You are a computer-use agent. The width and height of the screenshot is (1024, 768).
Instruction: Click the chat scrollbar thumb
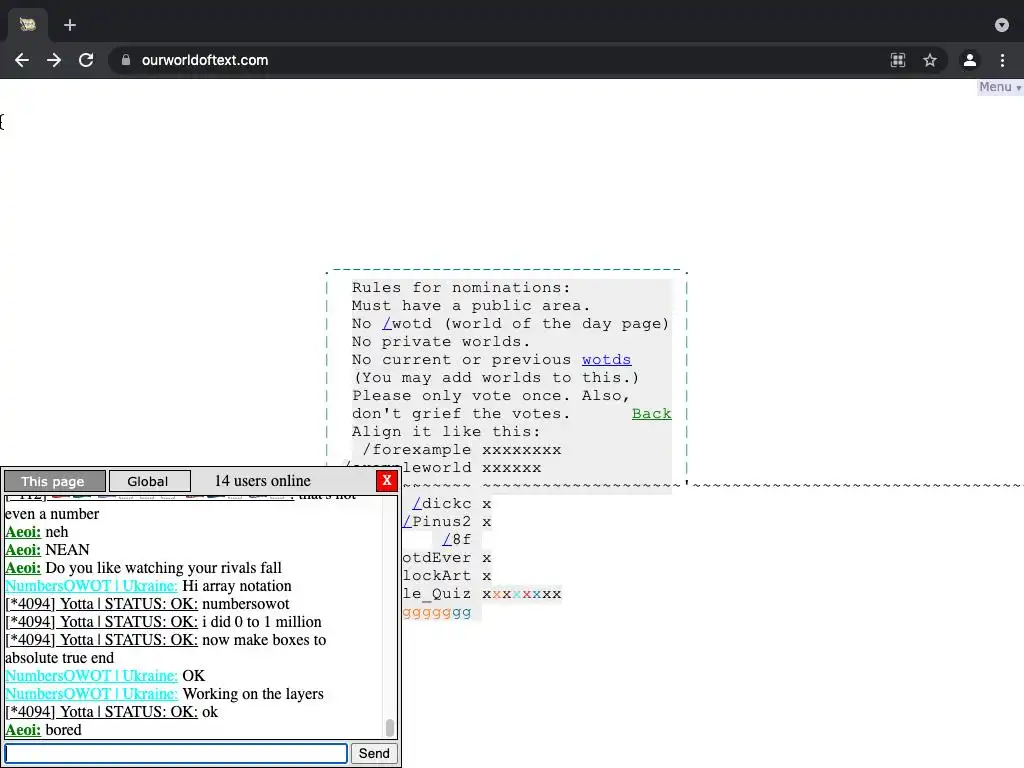(390, 727)
